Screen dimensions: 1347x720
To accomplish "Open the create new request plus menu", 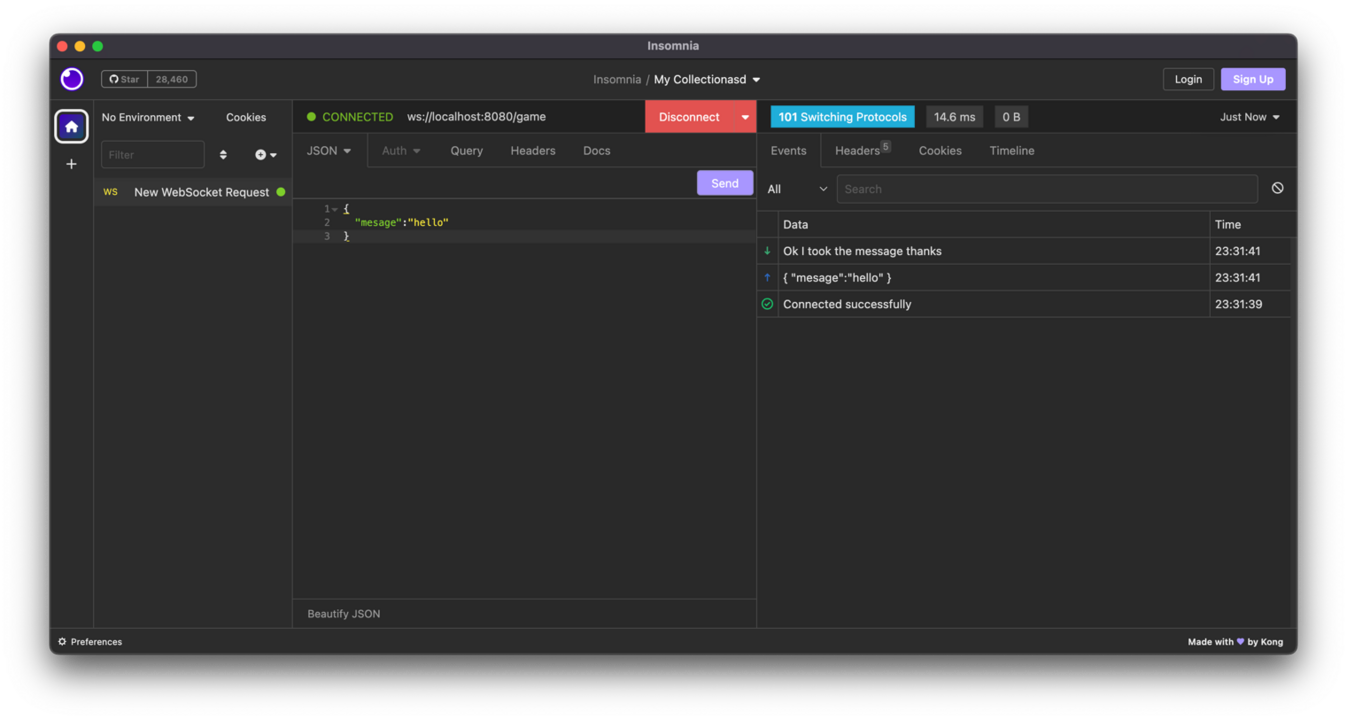I will click(x=265, y=155).
